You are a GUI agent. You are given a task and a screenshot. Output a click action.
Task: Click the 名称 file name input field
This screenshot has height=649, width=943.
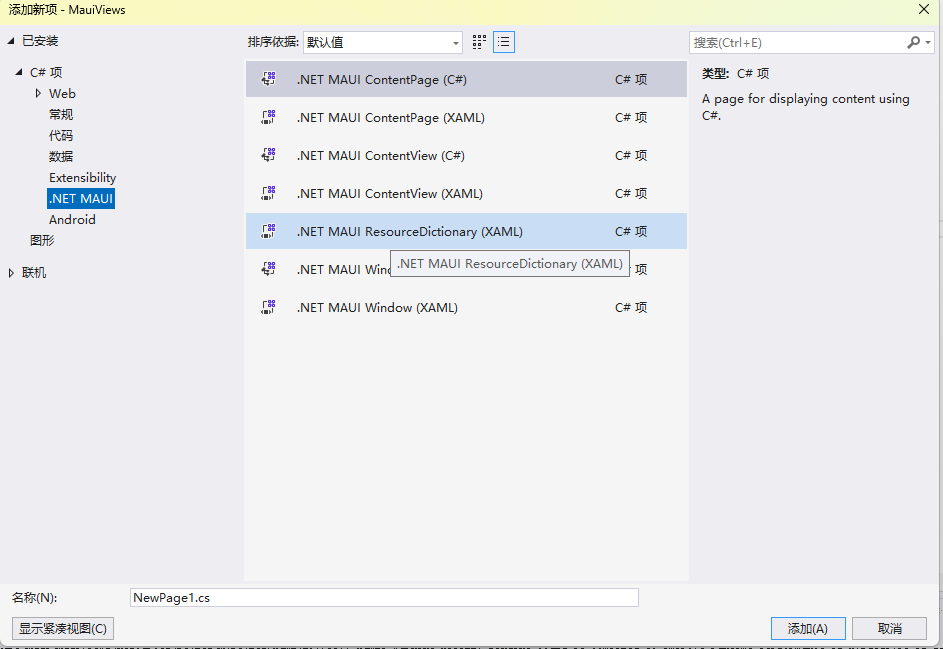384,597
